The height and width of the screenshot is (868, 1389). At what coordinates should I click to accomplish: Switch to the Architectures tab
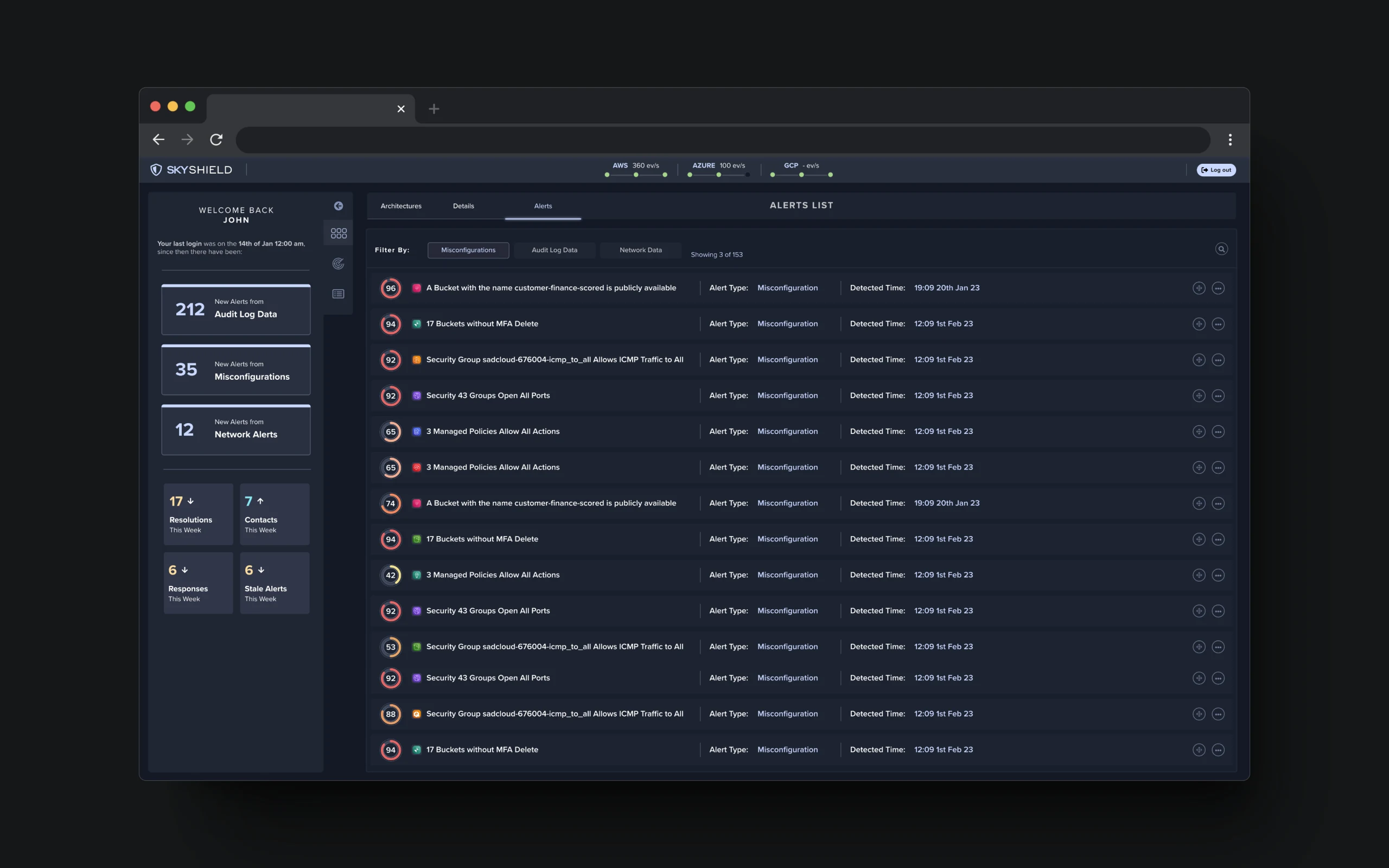400,206
